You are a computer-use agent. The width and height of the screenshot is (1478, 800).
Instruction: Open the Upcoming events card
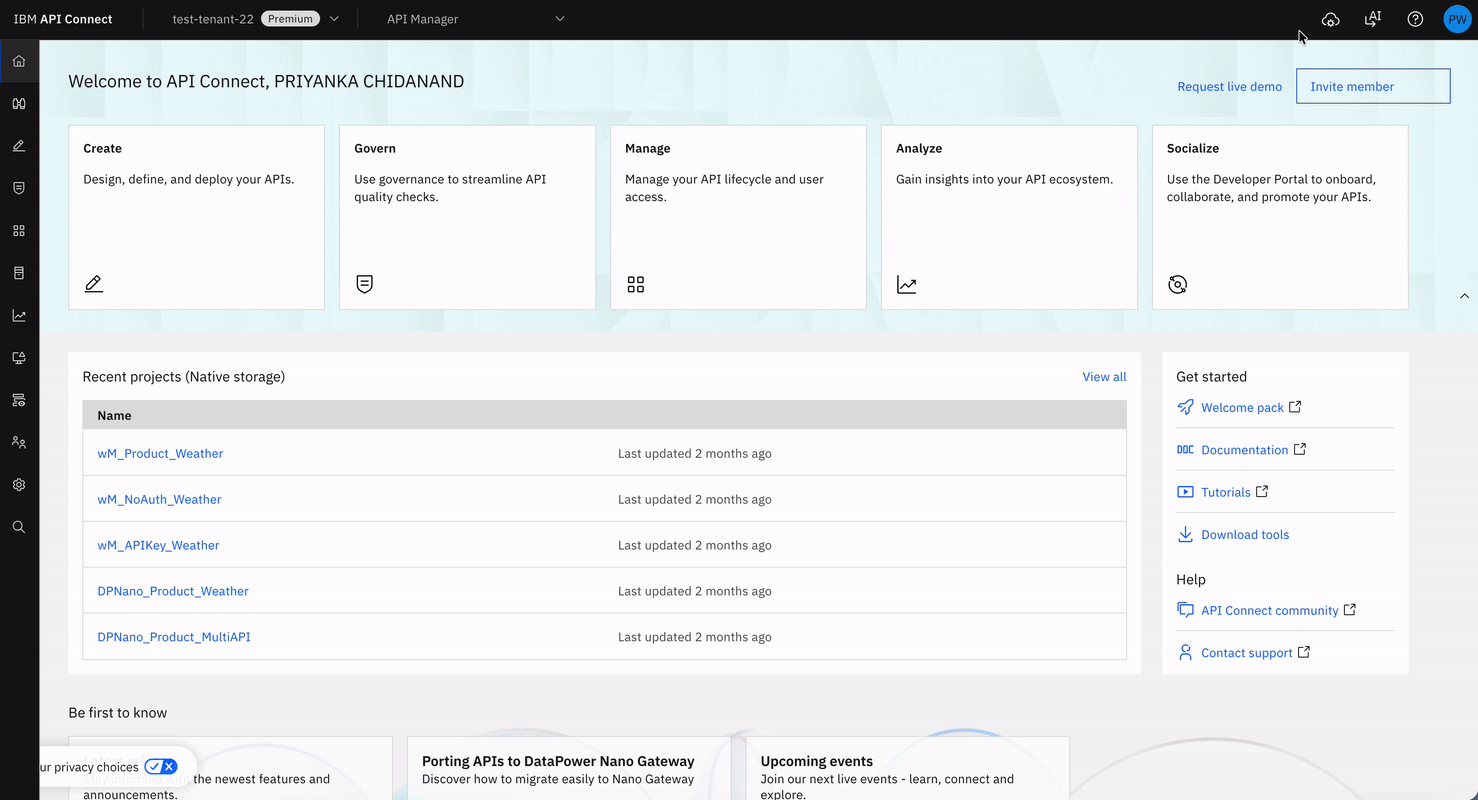click(x=907, y=769)
